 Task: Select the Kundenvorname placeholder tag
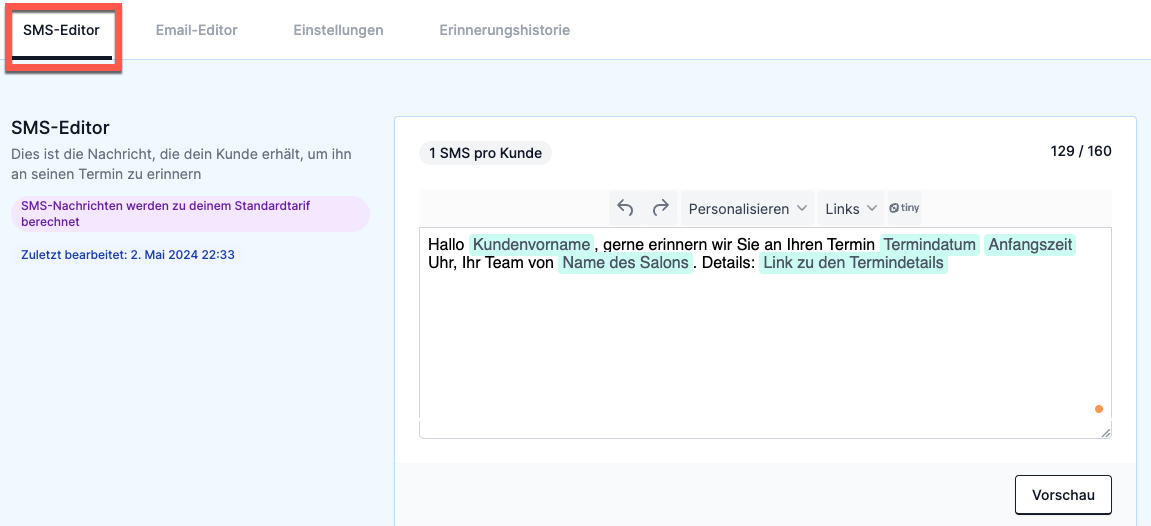pyautogui.click(x=531, y=244)
